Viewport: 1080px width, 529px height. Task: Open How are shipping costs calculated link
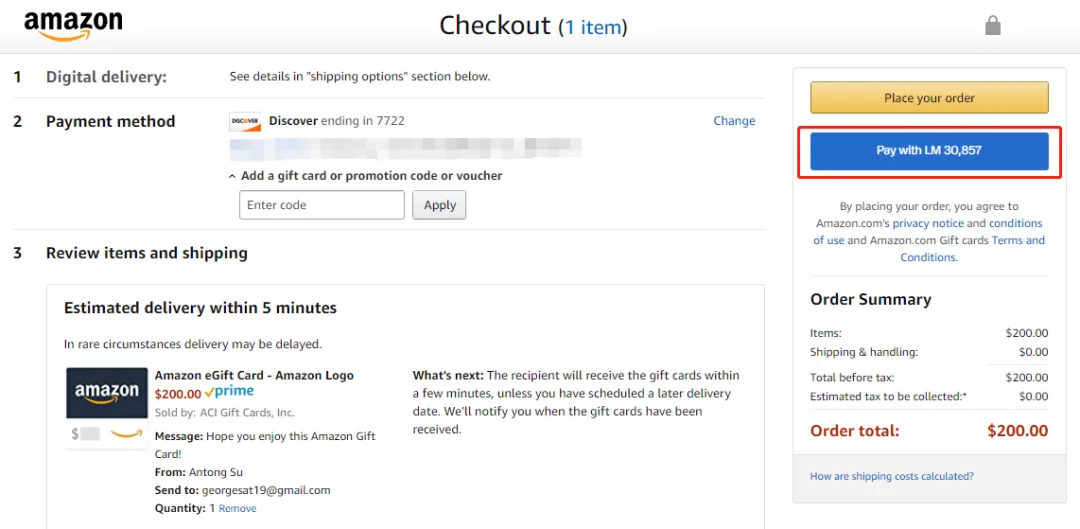892,476
